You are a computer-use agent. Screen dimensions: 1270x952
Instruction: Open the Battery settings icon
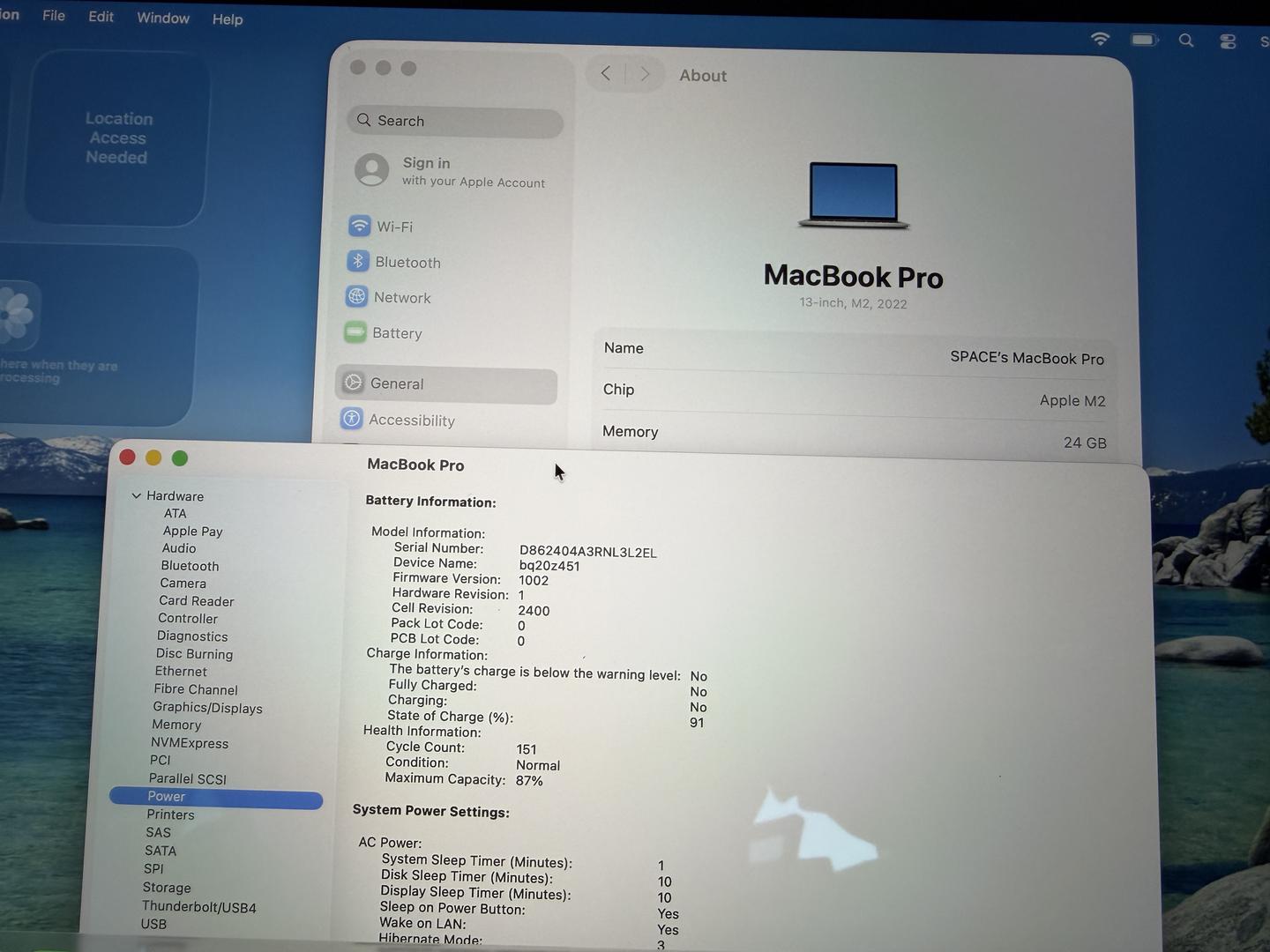pos(355,332)
